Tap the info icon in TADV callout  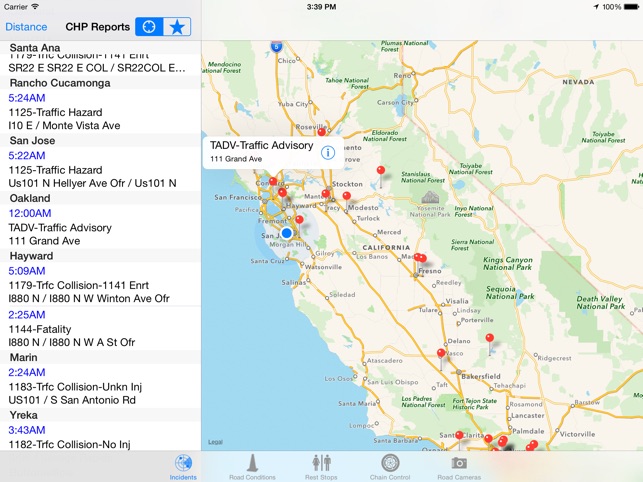[328, 153]
